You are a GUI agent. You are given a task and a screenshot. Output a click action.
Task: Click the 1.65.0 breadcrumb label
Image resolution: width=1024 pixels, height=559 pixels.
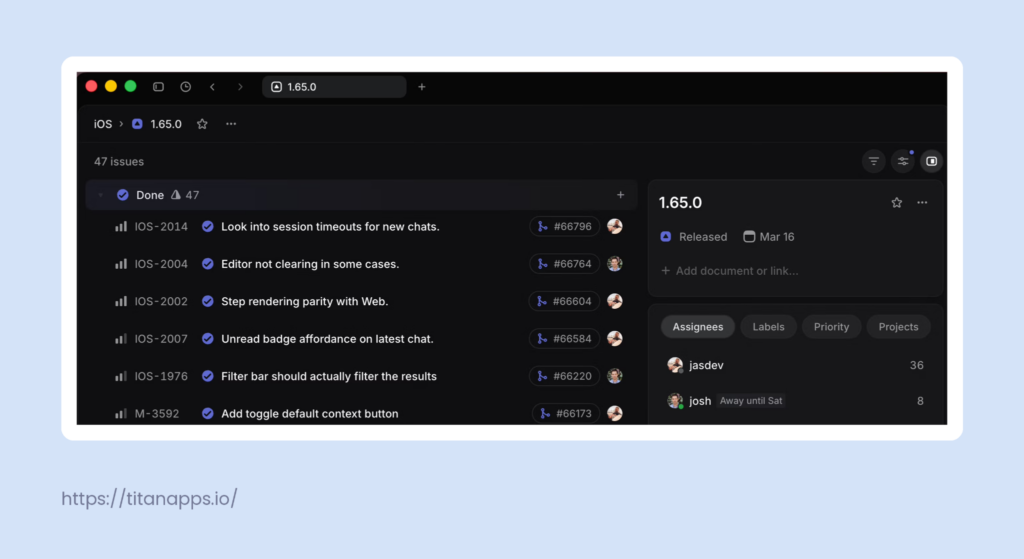[x=166, y=124]
